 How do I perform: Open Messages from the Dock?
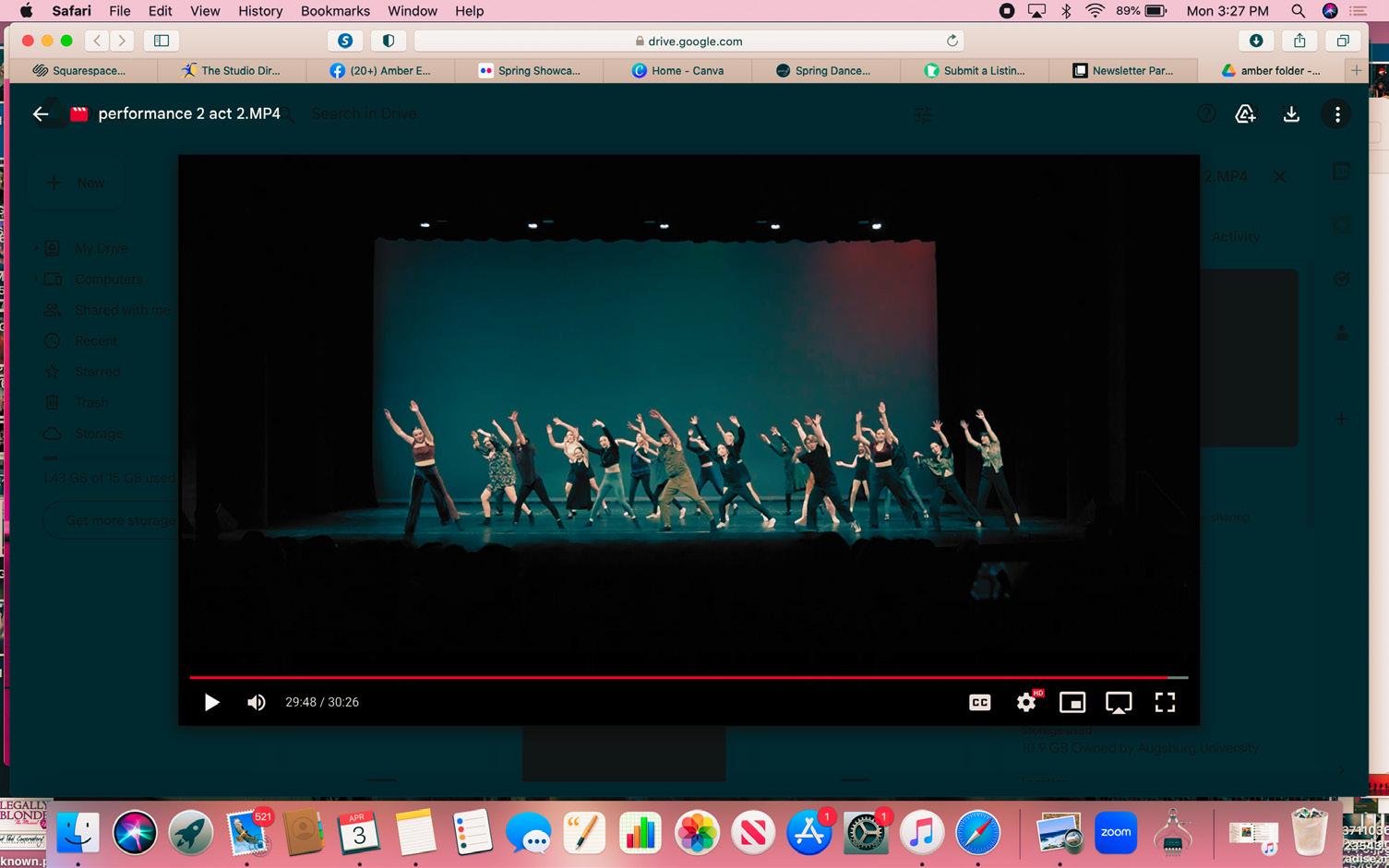click(528, 834)
